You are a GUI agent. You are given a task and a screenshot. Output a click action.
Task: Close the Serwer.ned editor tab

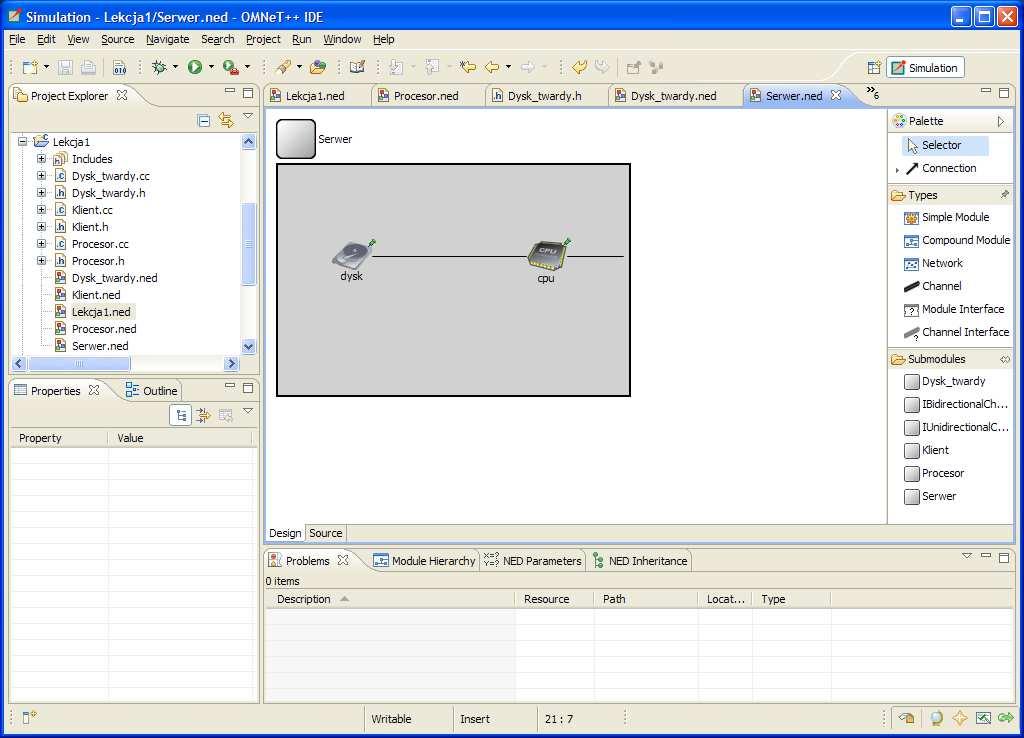coord(835,95)
